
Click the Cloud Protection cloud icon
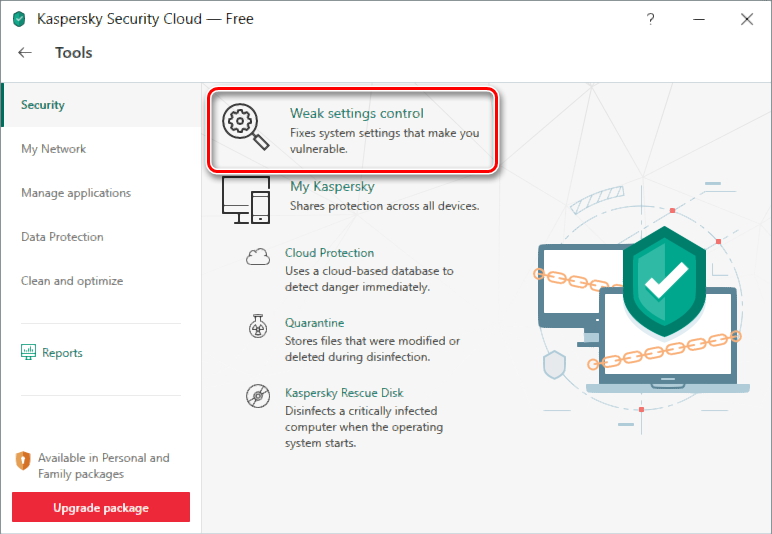tap(258, 257)
